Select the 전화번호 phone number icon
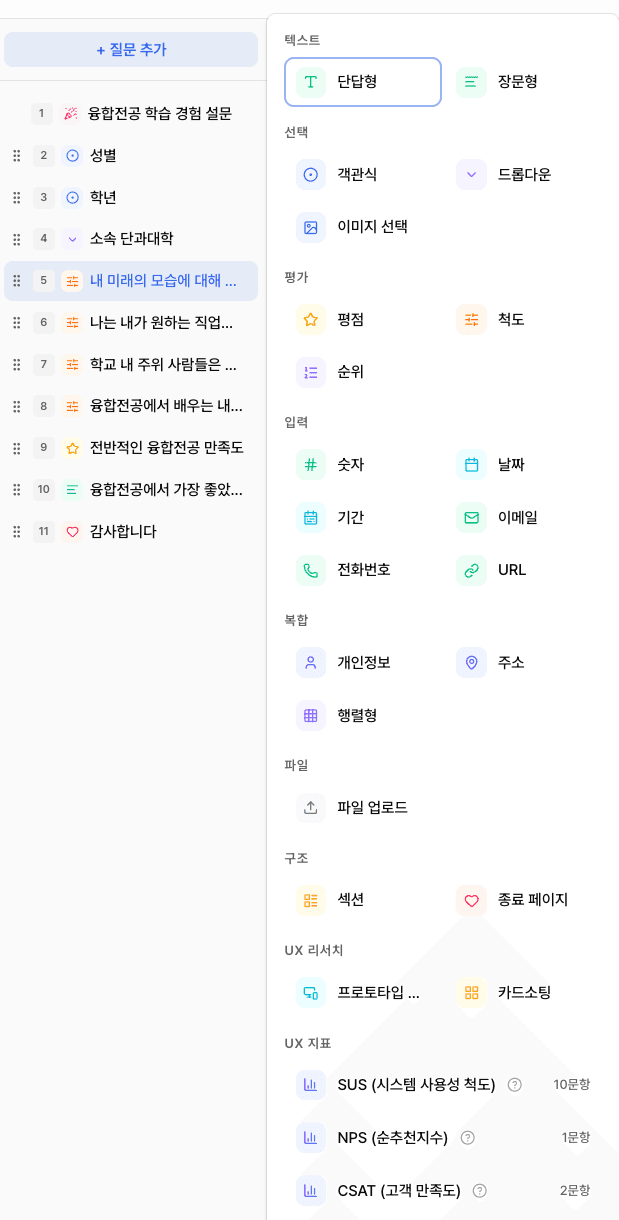The image size is (619, 1220). [x=311, y=569]
